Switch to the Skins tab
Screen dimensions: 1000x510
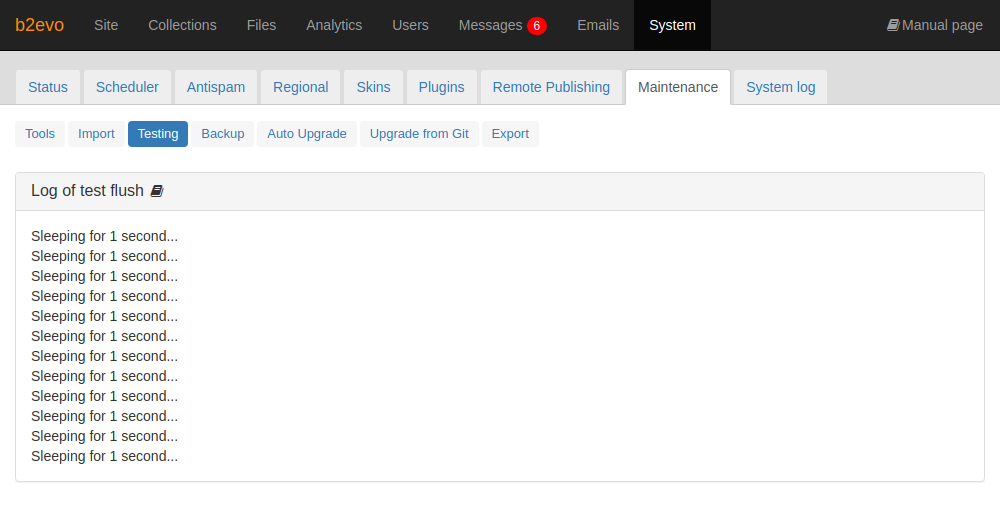click(373, 87)
